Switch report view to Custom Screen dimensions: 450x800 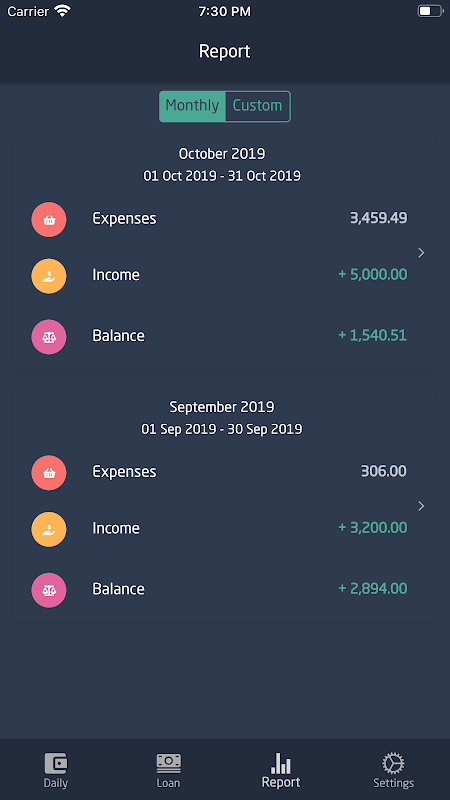tap(258, 106)
